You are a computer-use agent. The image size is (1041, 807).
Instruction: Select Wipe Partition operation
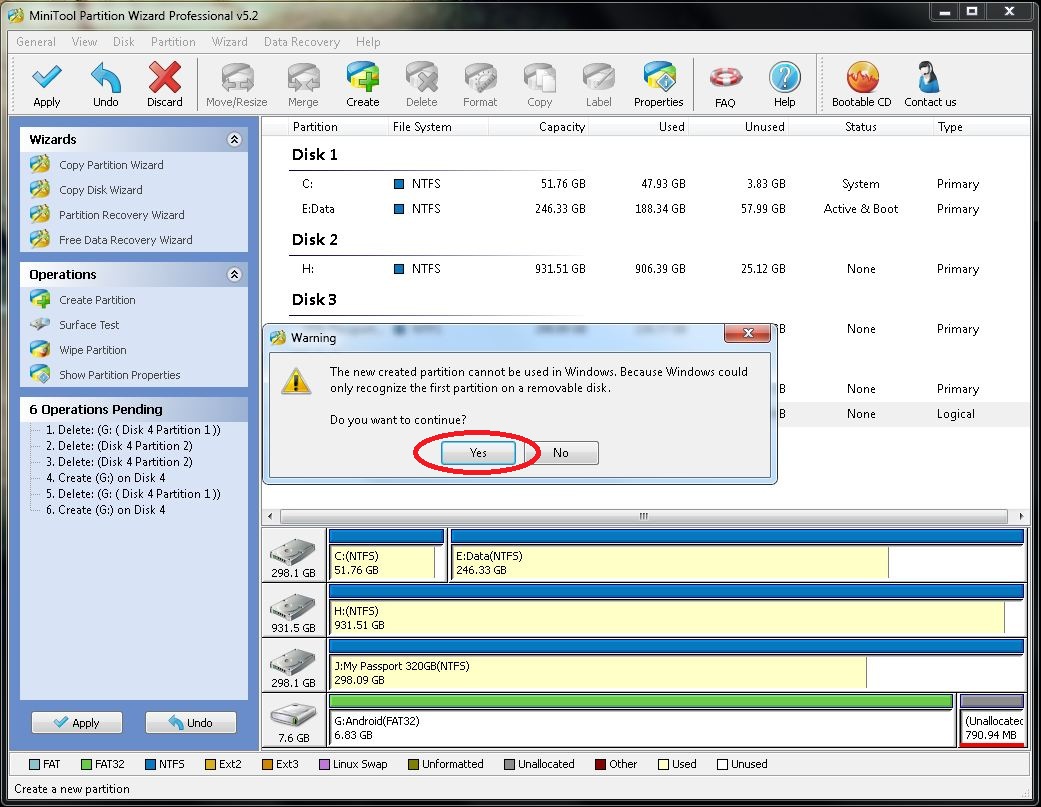[92, 350]
